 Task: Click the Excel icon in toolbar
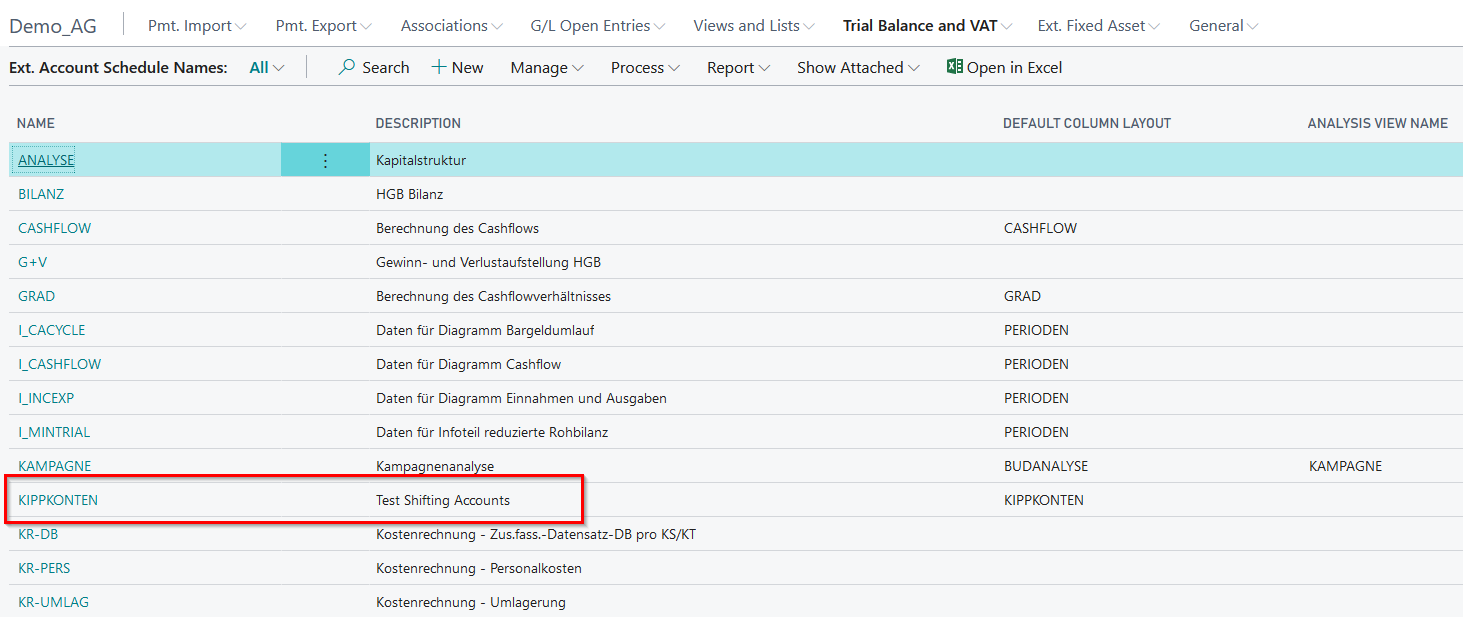point(954,67)
